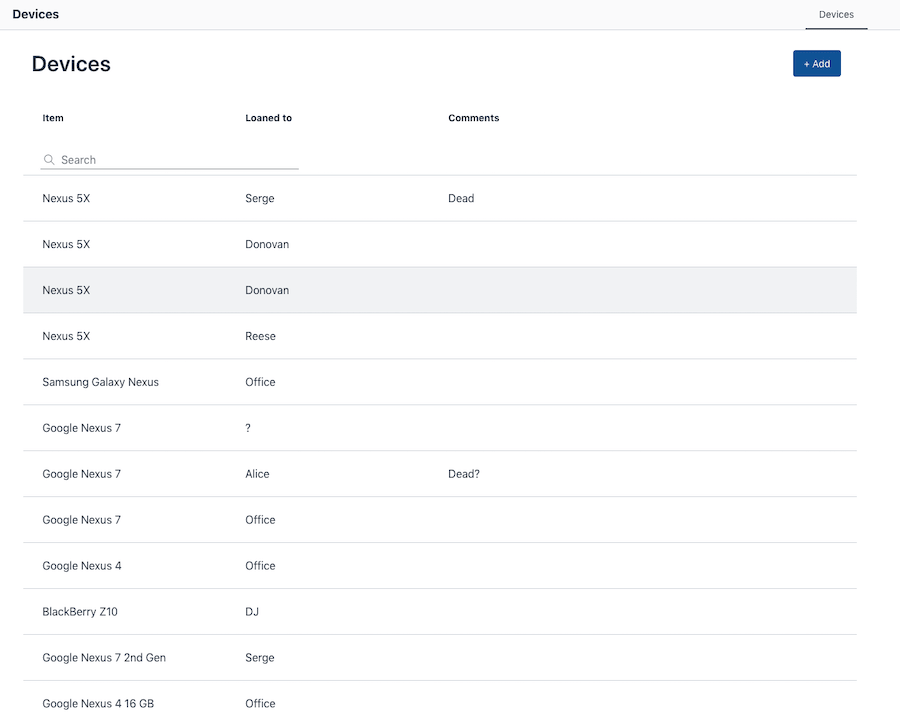Image resolution: width=900 pixels, height=726 pixels.
Task: Select the Google Nexus 7 2nd Gen row
Action: pyautogui.click(x=440, y=657)
